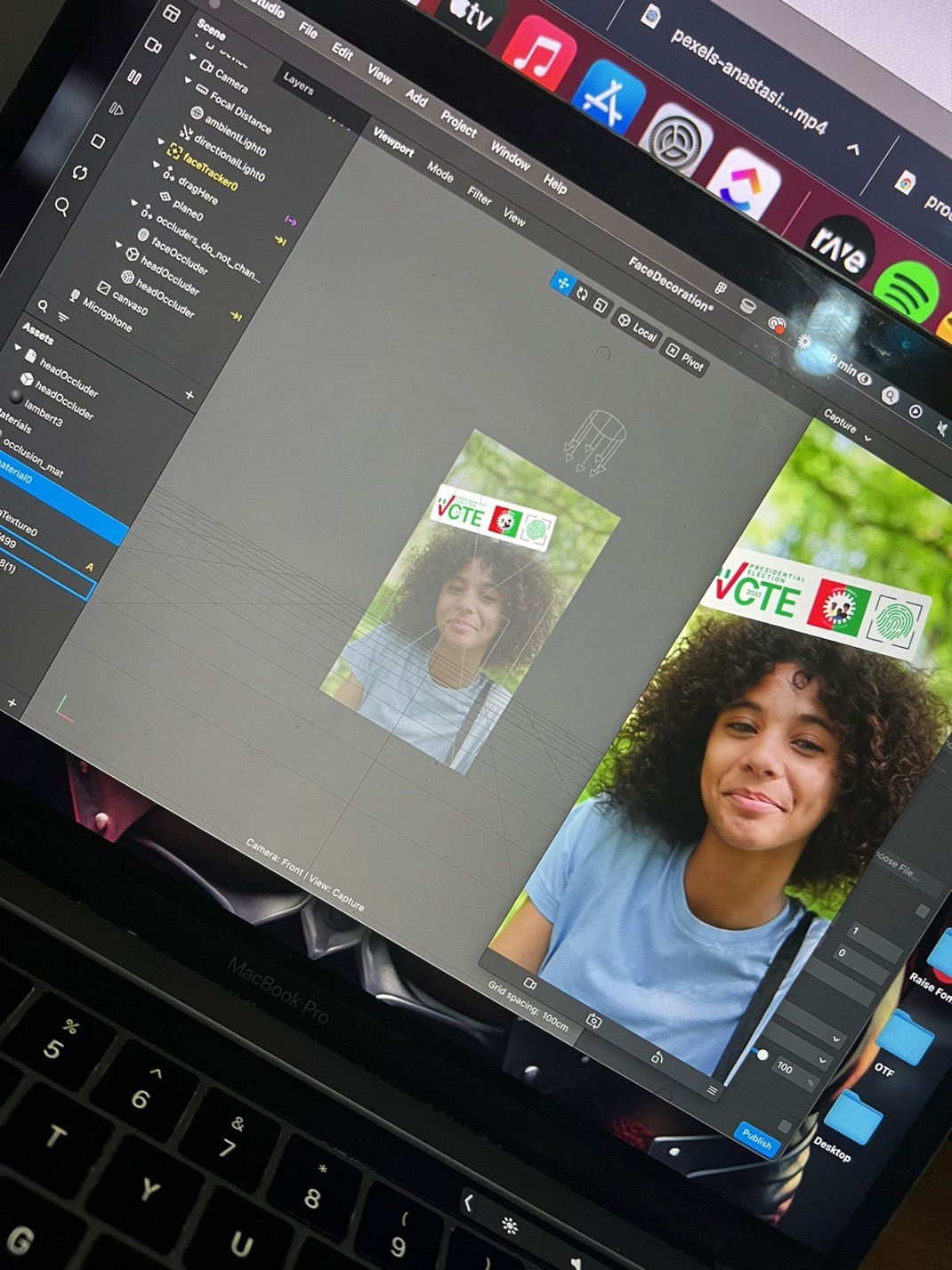Switch to the Layers tab
952x1270 pixels.
[x=298, y=84]
